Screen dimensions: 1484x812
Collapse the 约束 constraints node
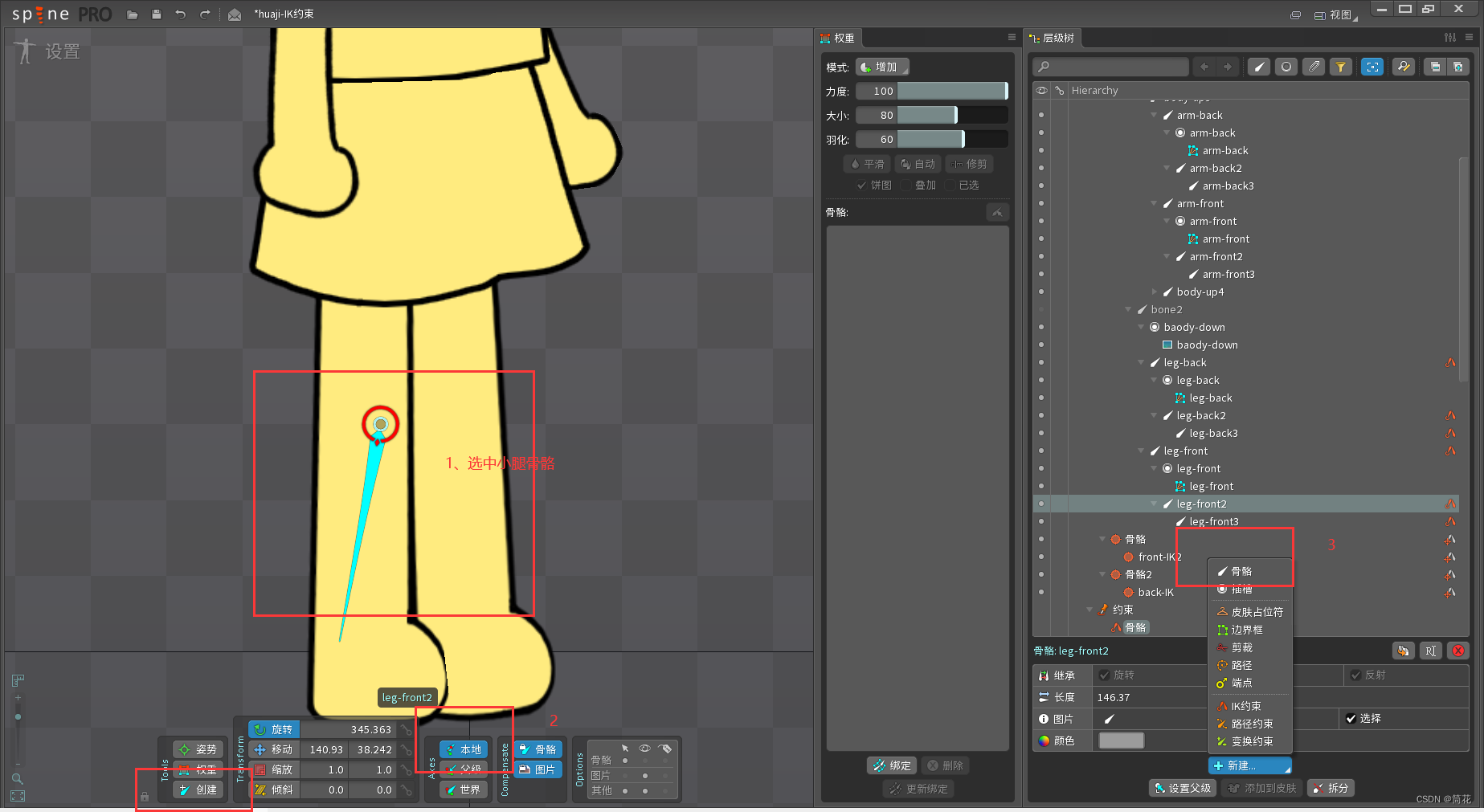(1089, 610)
